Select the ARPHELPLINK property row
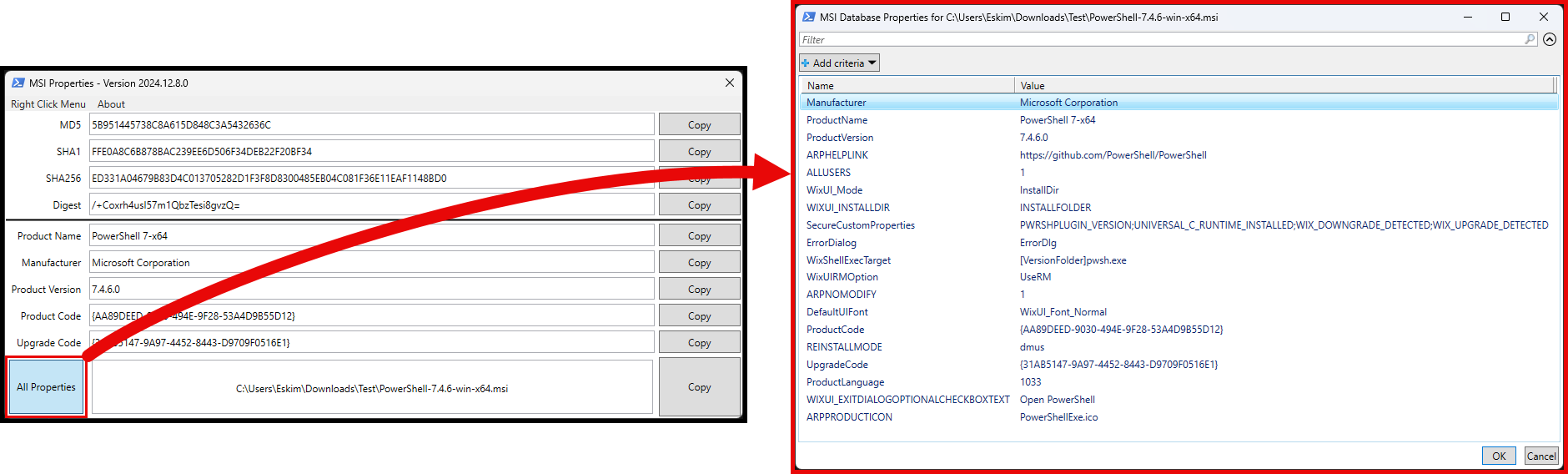1568x474 pixels. click(x=1179, y=154)
